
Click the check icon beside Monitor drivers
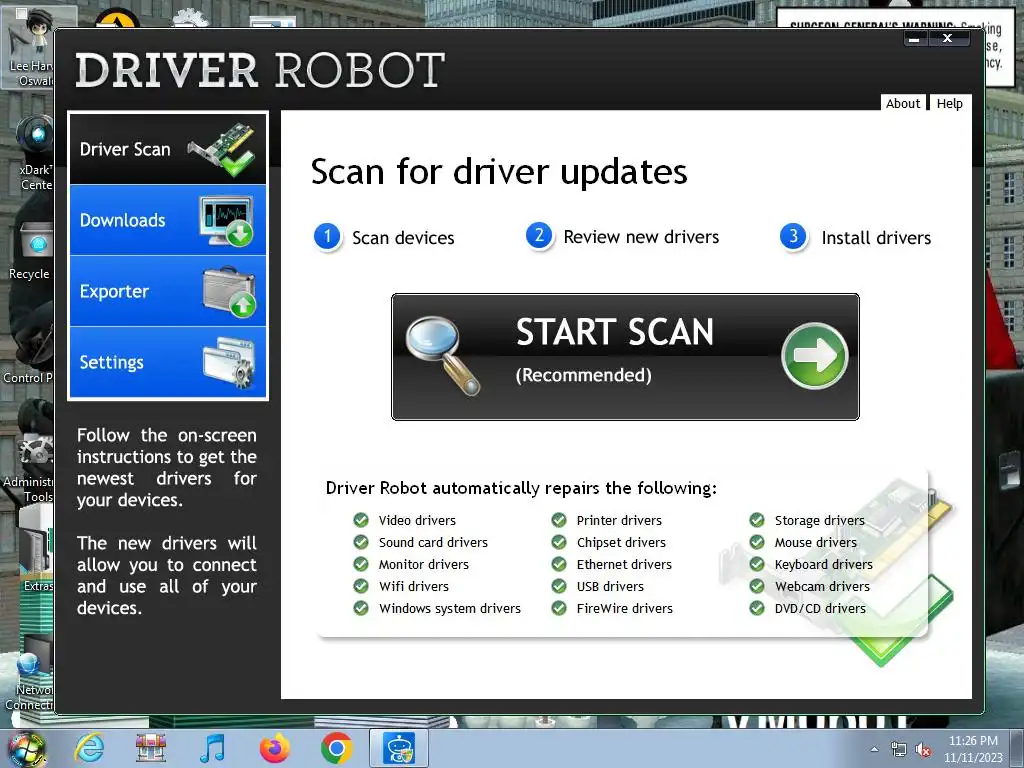[361, 564]
